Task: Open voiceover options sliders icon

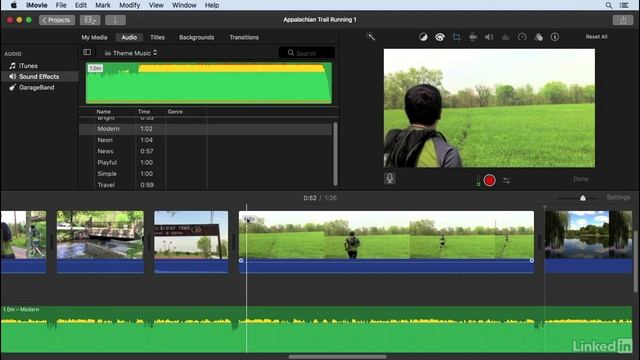Action: (x=507, y=180)
